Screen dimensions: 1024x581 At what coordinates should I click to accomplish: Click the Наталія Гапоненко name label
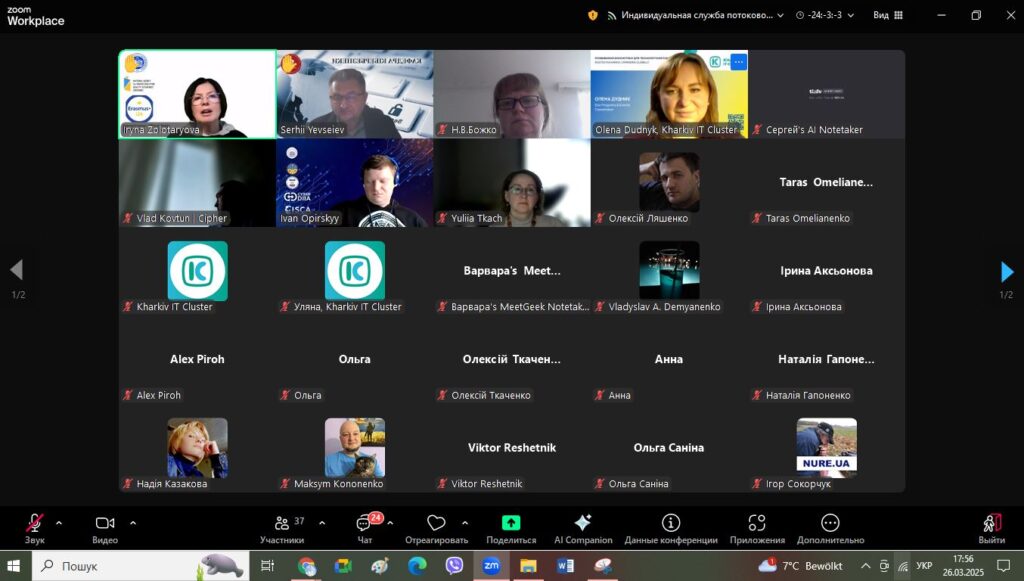point(808,395)
